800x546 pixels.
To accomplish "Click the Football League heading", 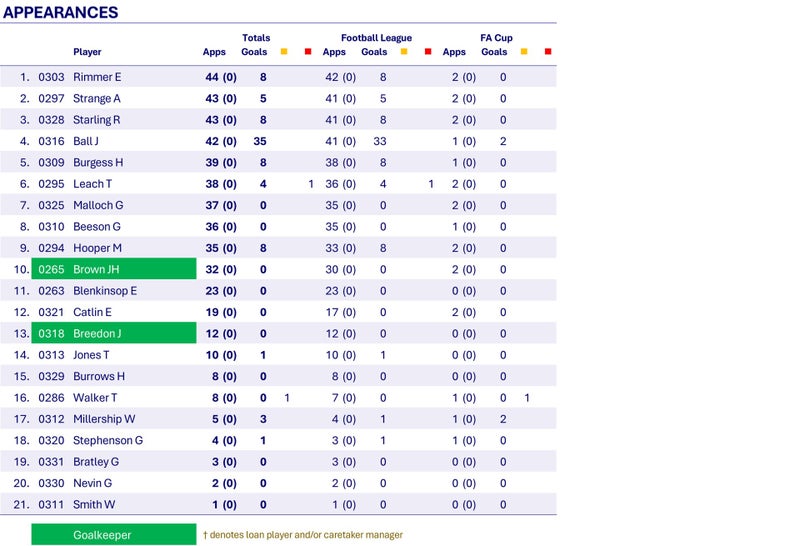I will 377,38.
